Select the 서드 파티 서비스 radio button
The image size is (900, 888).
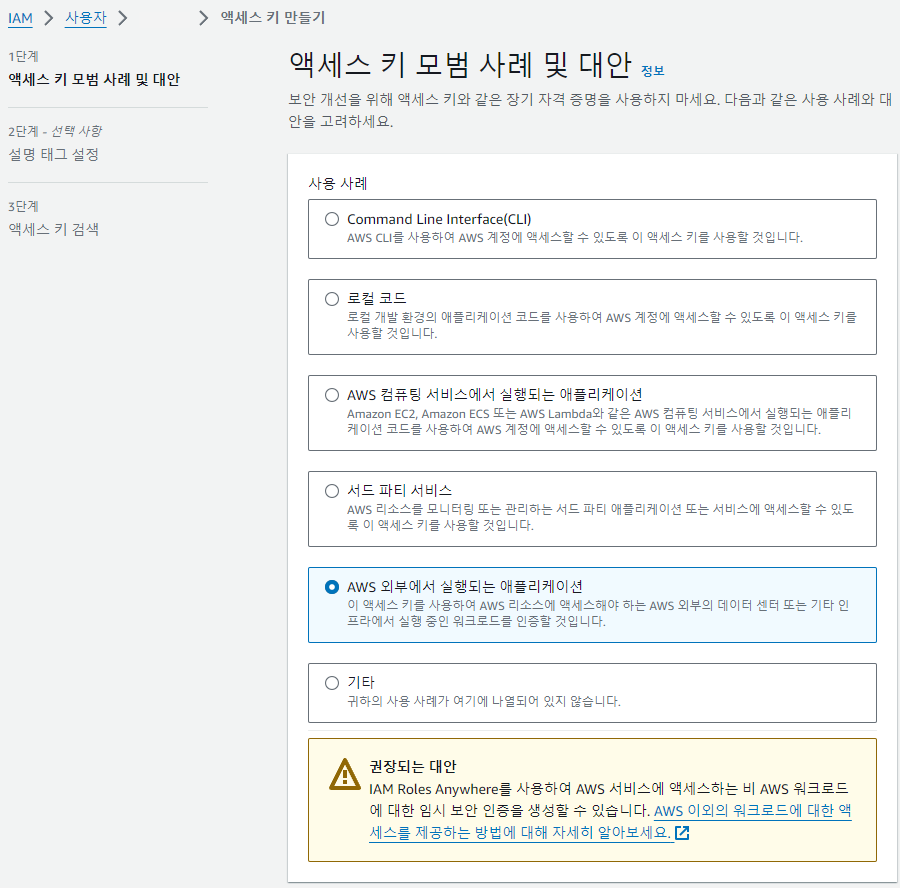pyautogui.click(x=332, y=491)
